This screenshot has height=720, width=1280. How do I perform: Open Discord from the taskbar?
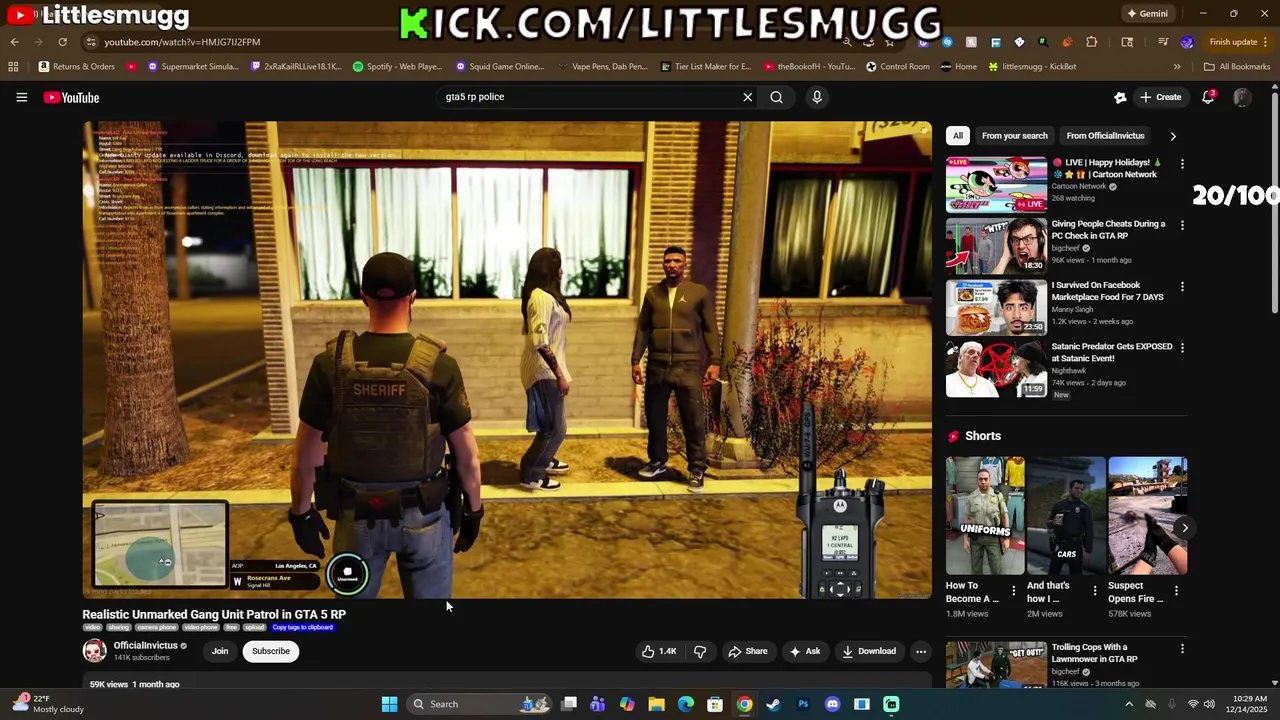coord(832,704)
